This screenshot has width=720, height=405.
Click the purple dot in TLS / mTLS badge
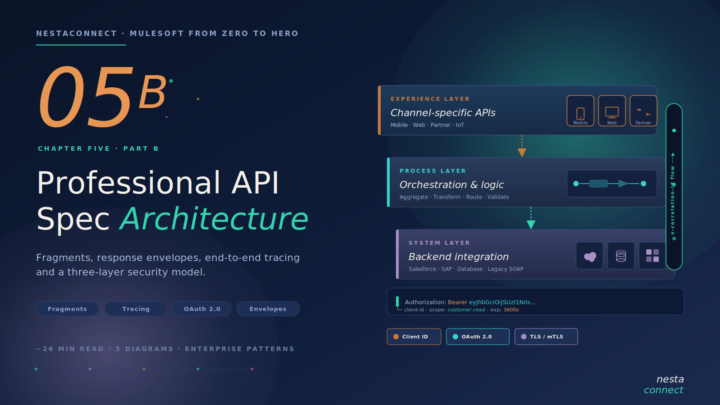tap(523, 337)
